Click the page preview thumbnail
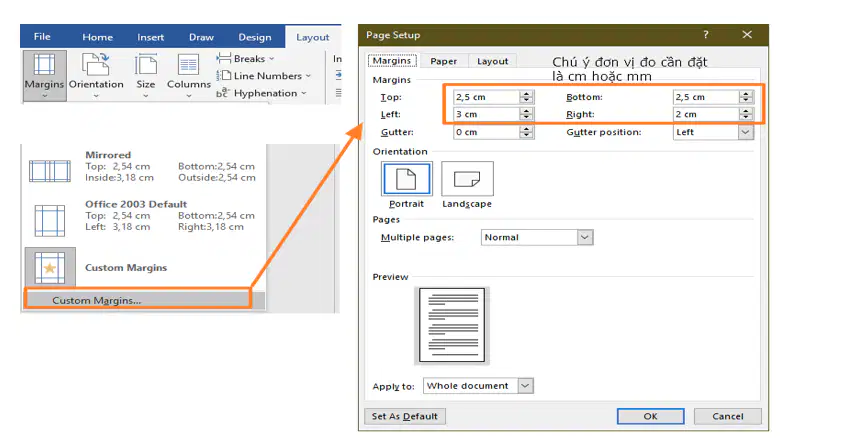 (452, 326)
